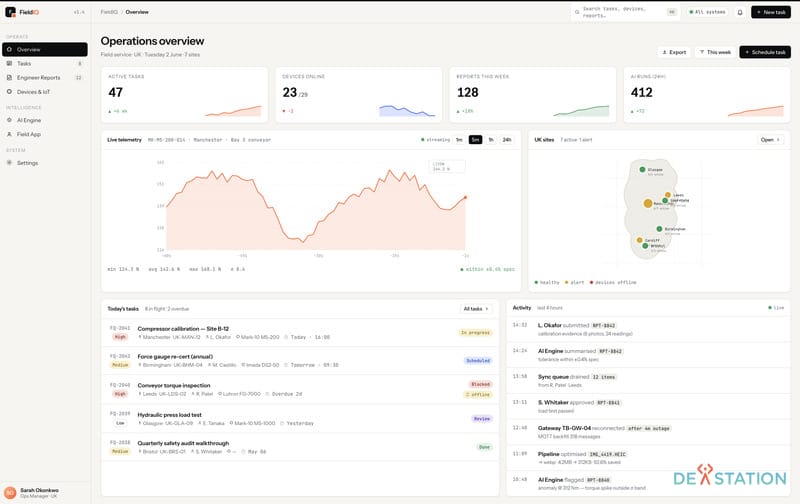This screenshot has width=800, height=504.
Task: Focus the search tasks, devices, reports field
Action: (626, 12)
